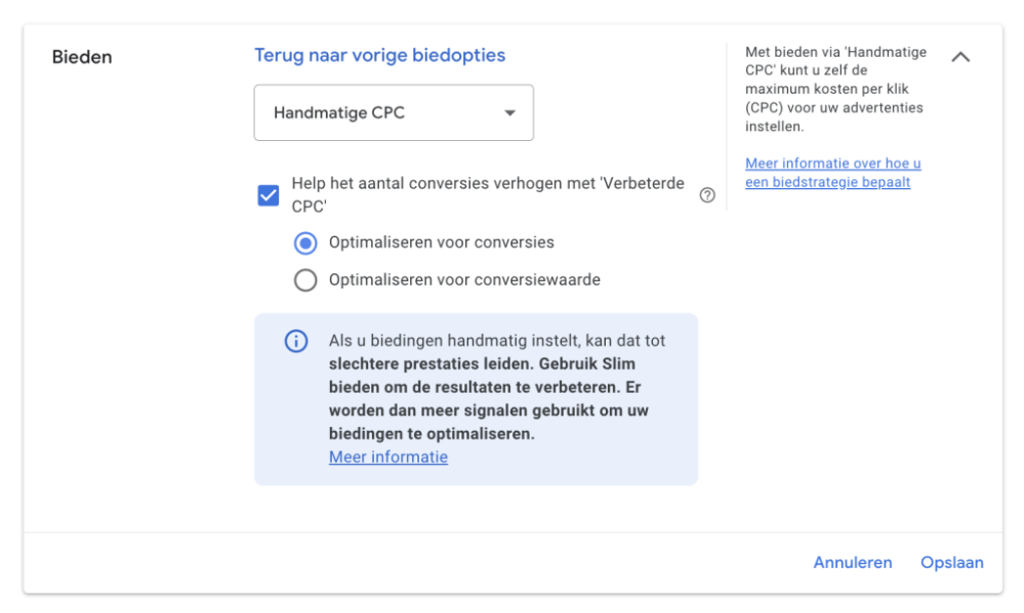Click the dropdown arrow beside Handmatige CPC
This screenshot has width=1024, height=613.
point(510,113)
